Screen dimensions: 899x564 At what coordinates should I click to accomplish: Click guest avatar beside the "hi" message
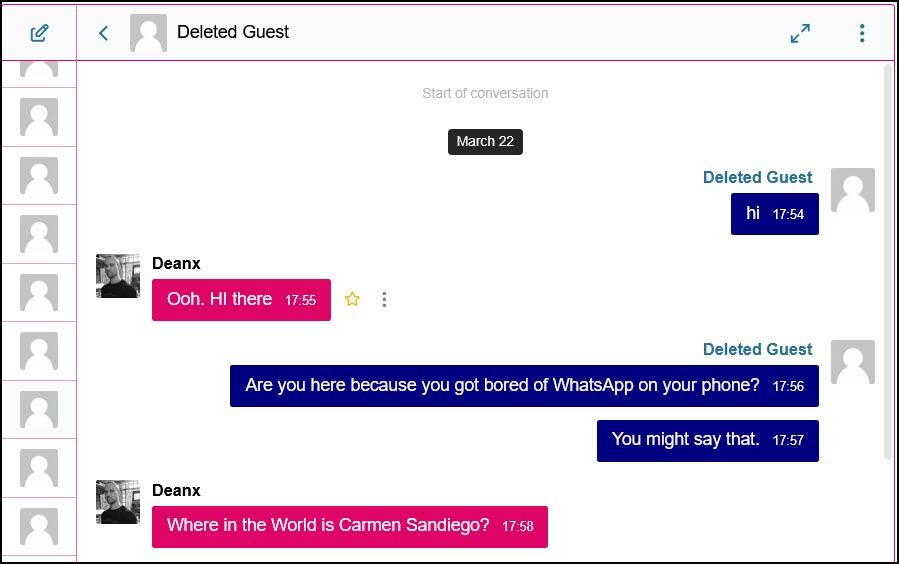pyautogui.click(x=852, y=190)
